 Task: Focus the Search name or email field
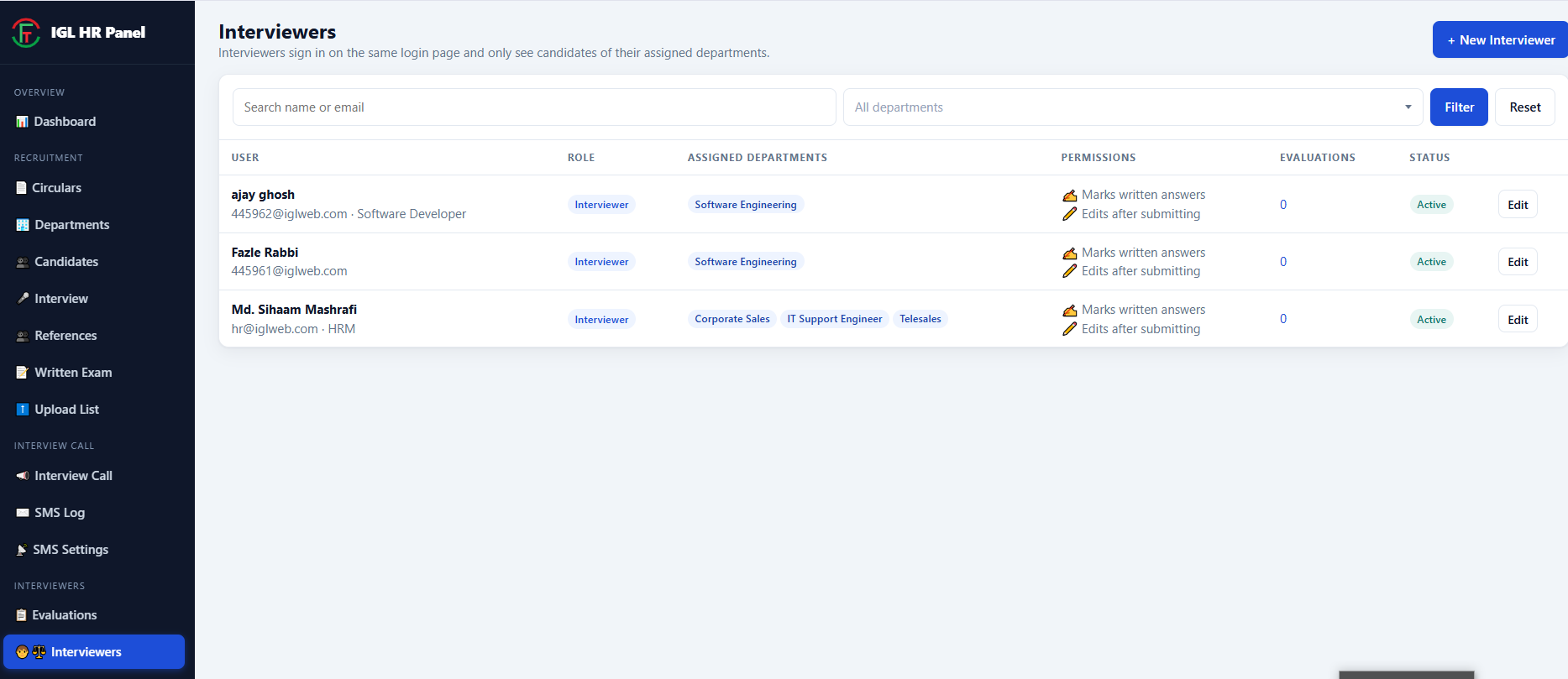click(x=534, y=107)
